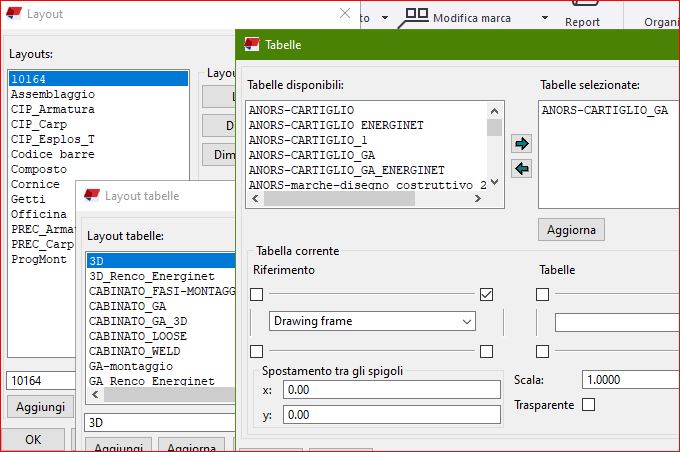680x452 pixels.
Task: Check the bottom-right Riferimento corner checkbox
Action: [x=486, y=351]
